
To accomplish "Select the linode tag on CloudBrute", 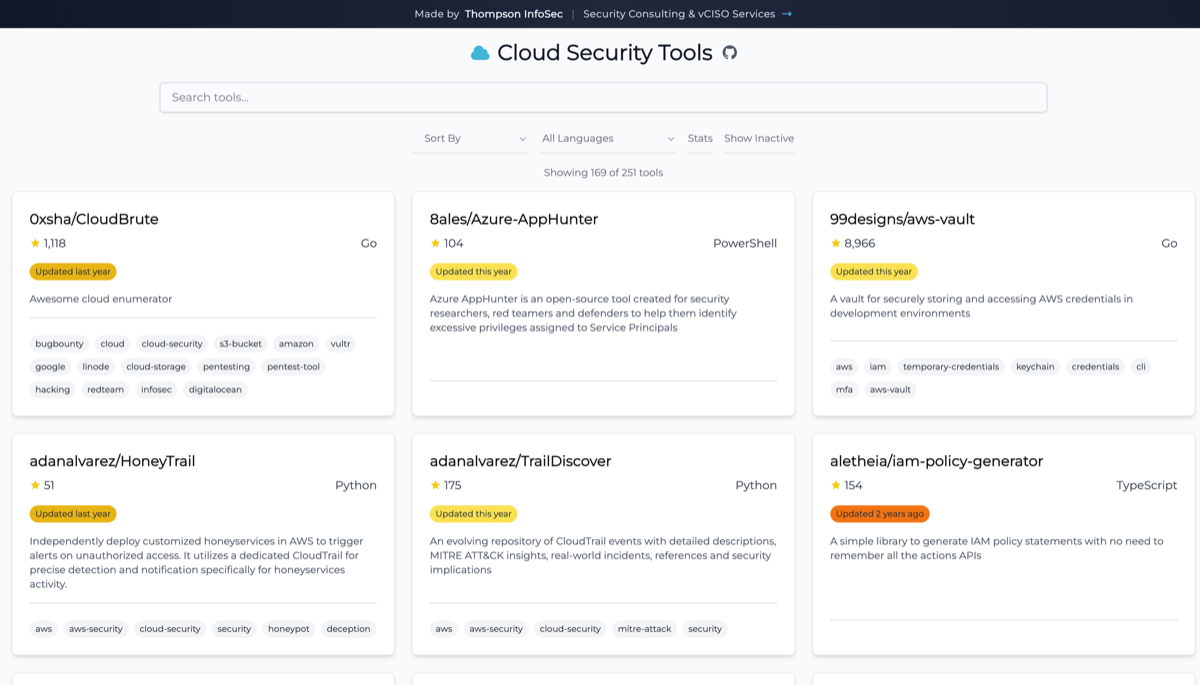I will click(x=96, y=367).
